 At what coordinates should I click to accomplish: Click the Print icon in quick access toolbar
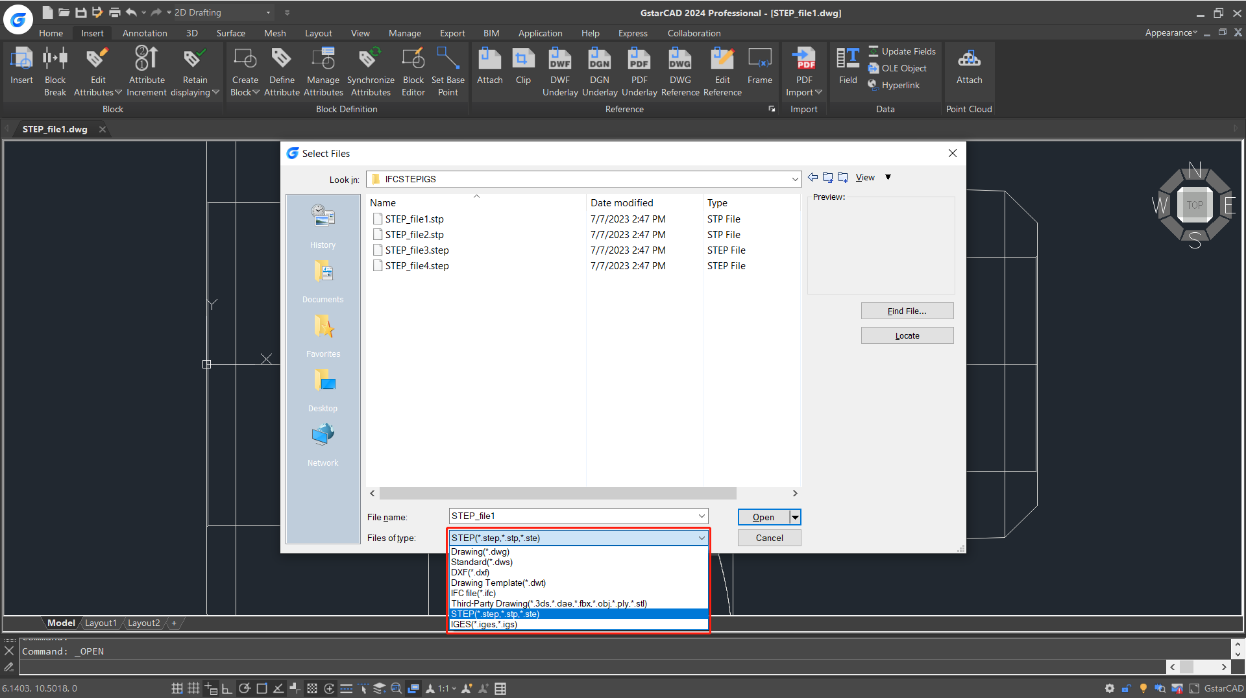[114, 12]
